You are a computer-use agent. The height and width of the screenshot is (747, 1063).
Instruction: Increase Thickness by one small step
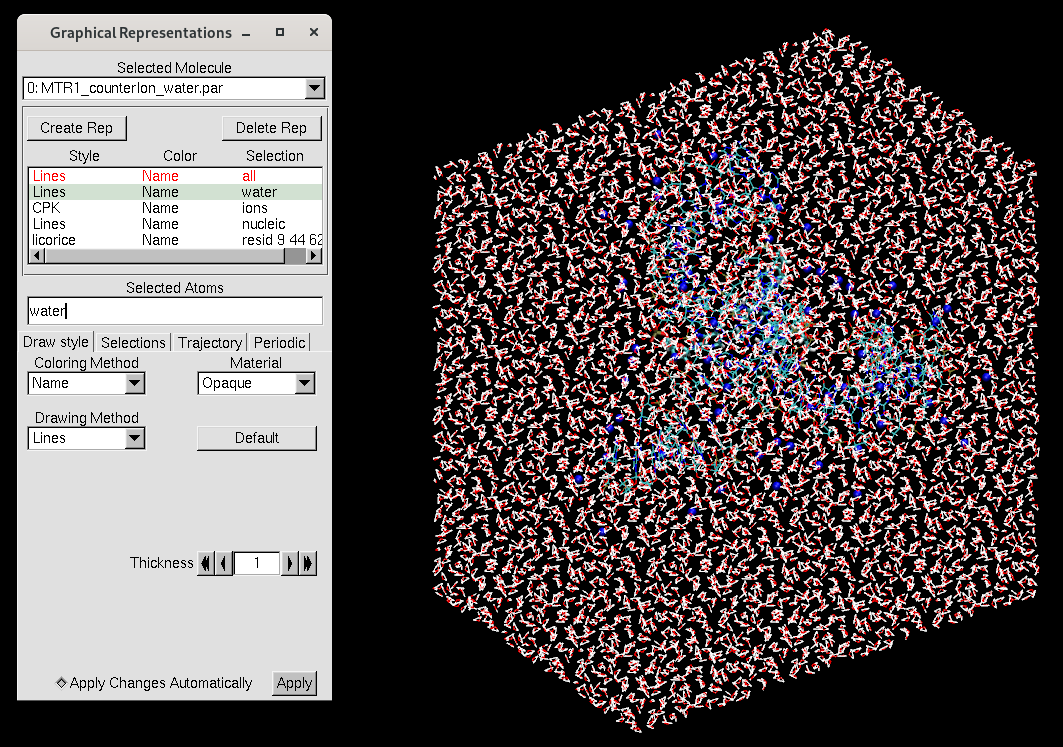[x=290, y=563]
